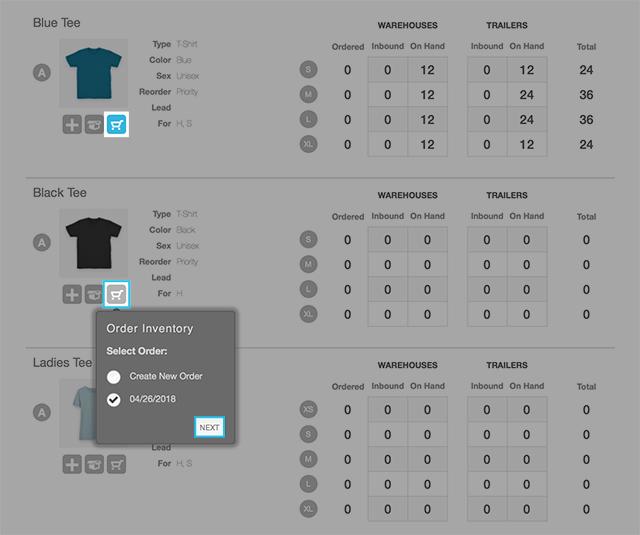Click the Blue Tee product thumbnail

click(94, 72)
